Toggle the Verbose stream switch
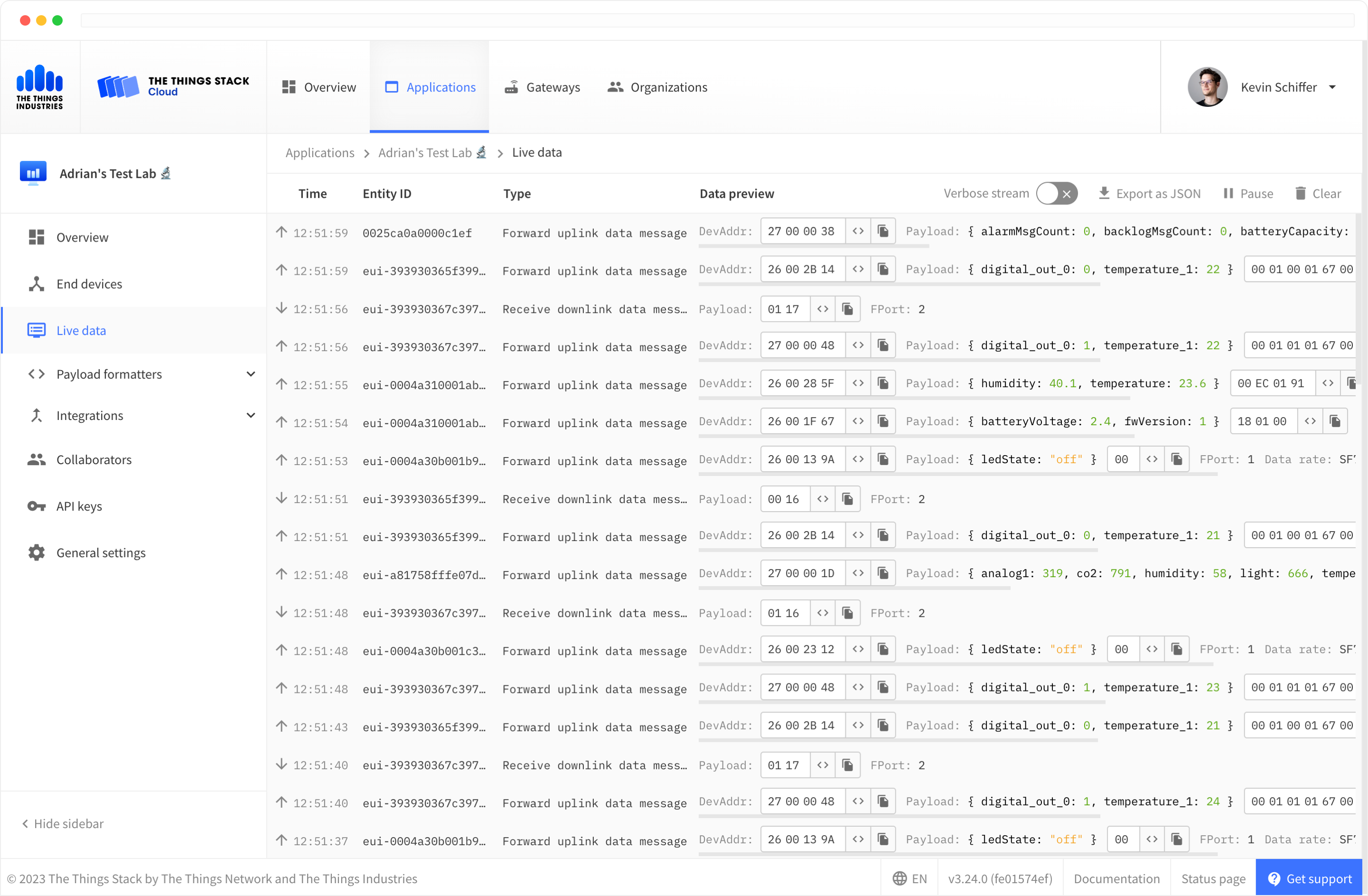The height and width of the screenshot is (896, 1368). pyautogui.click(x=1057, y=194)
